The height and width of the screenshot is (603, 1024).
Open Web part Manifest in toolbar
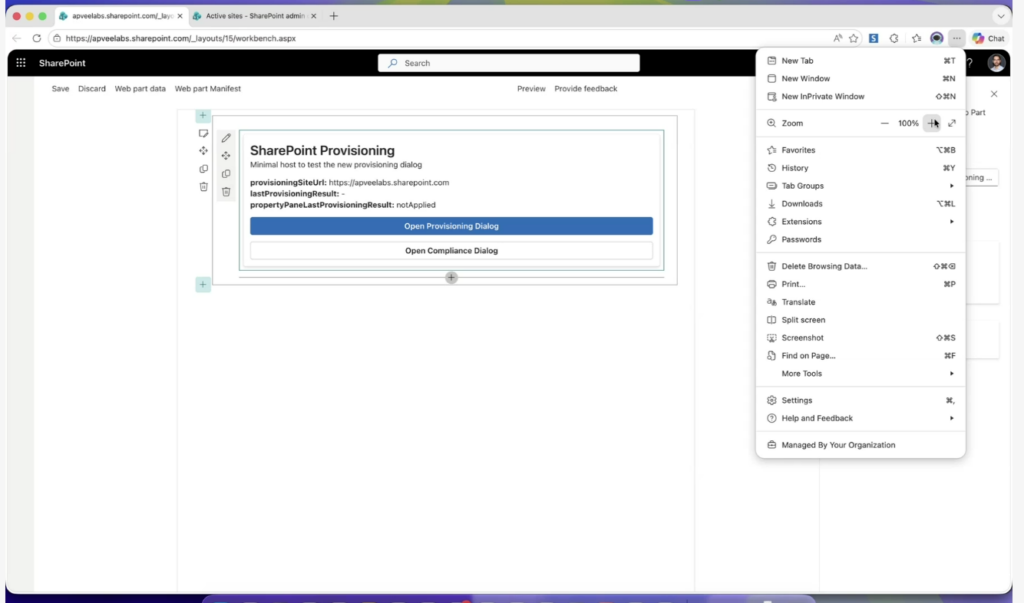point(208,89)
